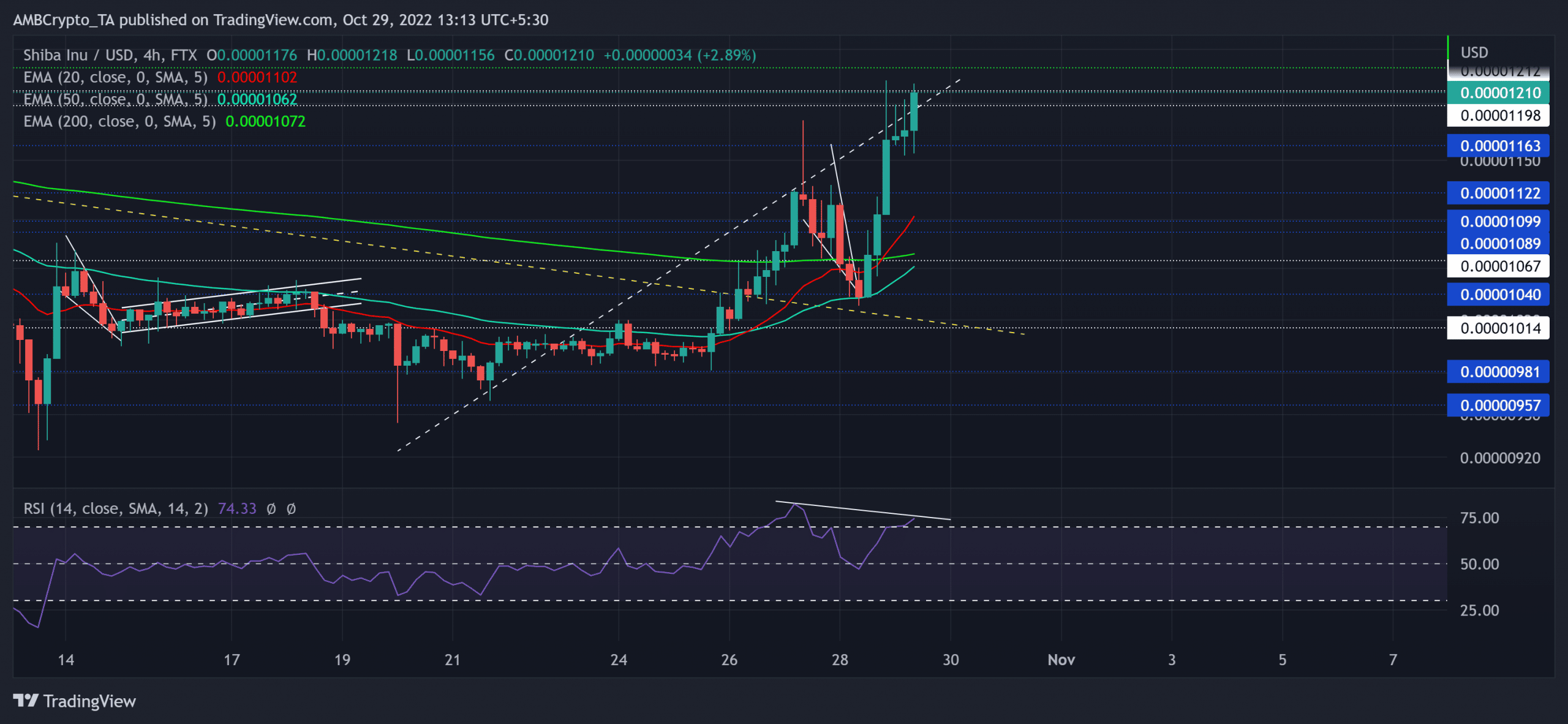
Task: Click the 0.00001014 price level label
Action: coord(1498,328)
